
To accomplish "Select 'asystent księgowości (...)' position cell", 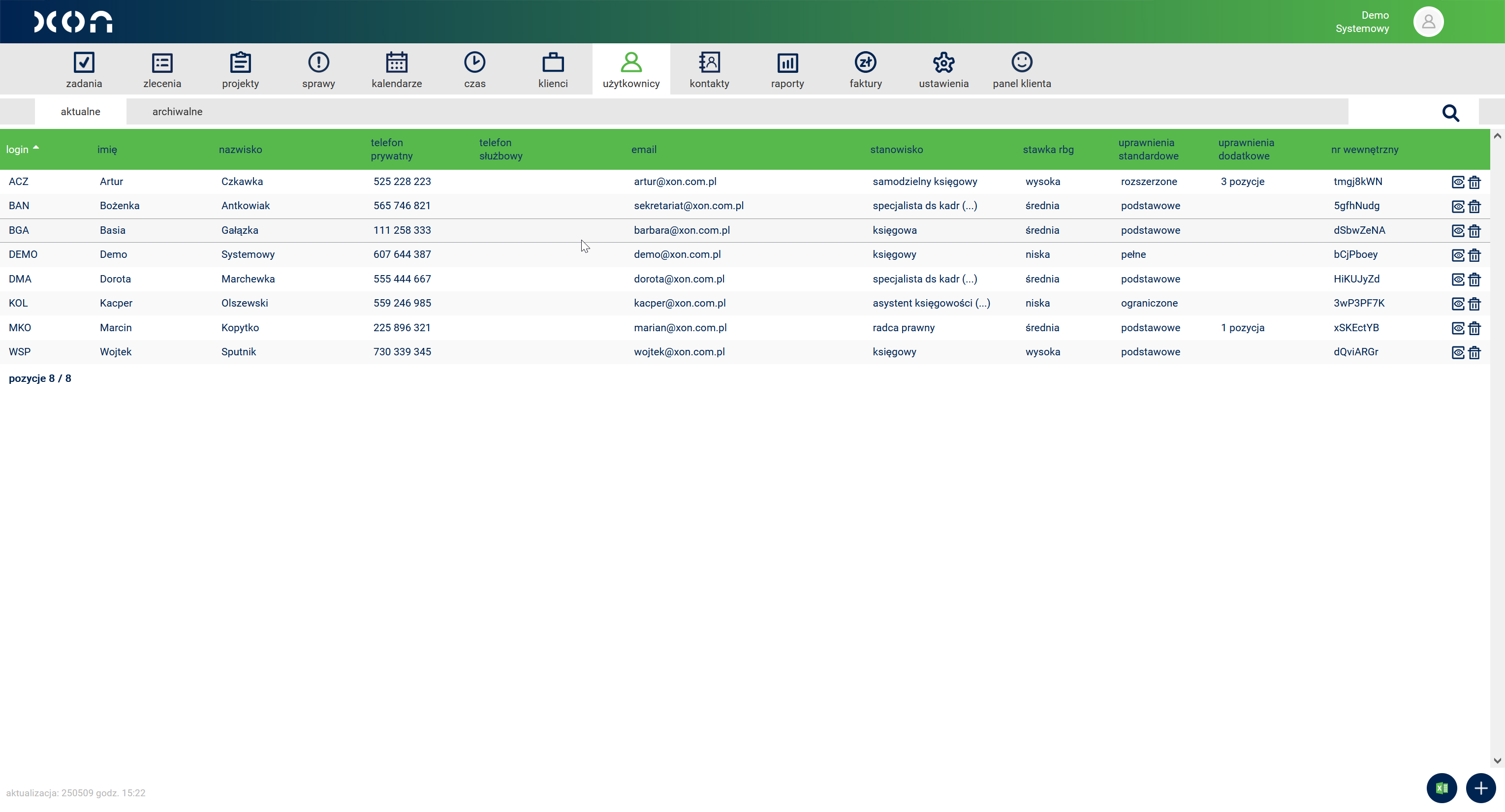I will 931,303.
